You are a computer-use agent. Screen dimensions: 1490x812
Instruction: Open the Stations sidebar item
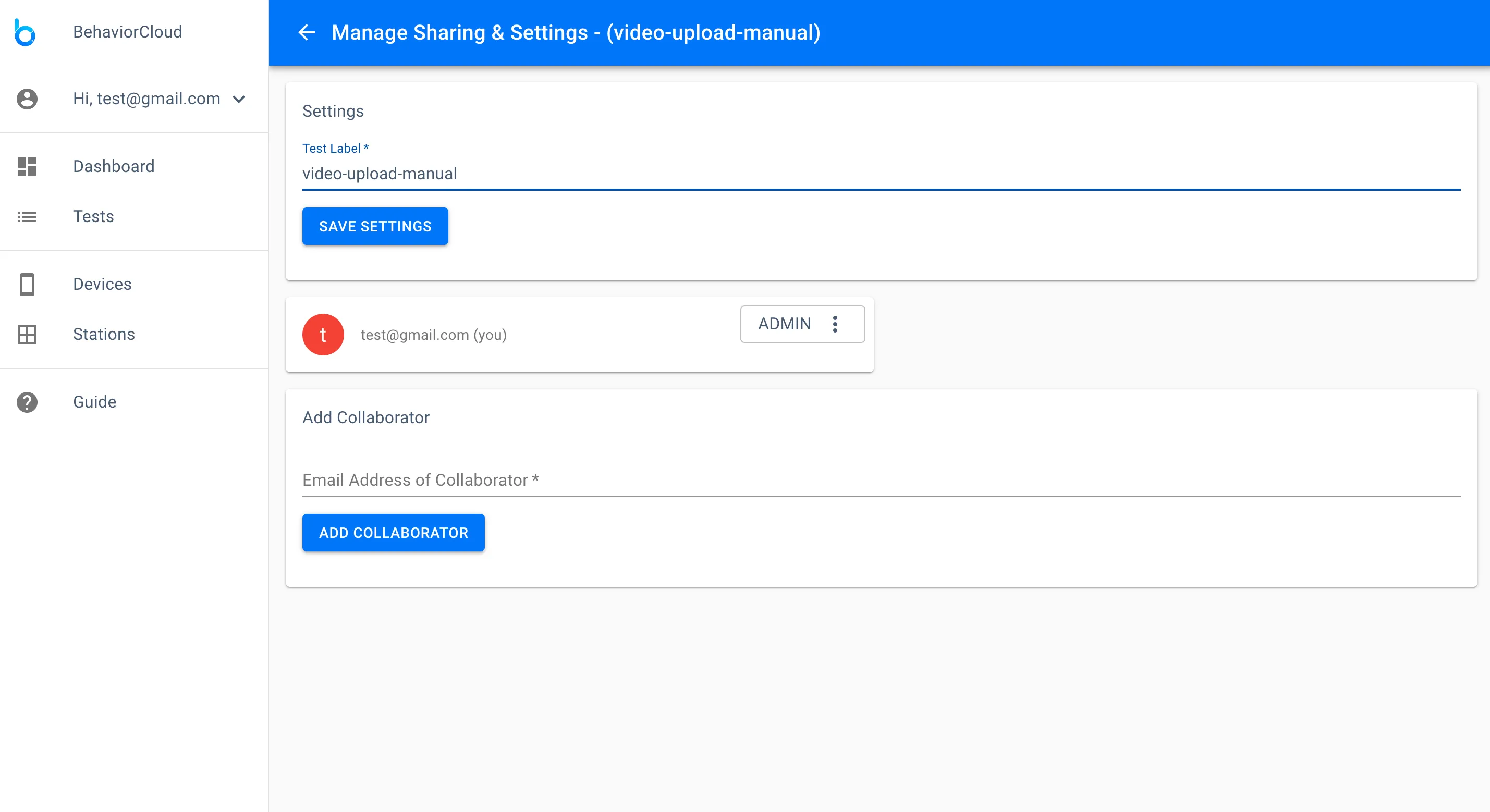[x=104, y=334]
